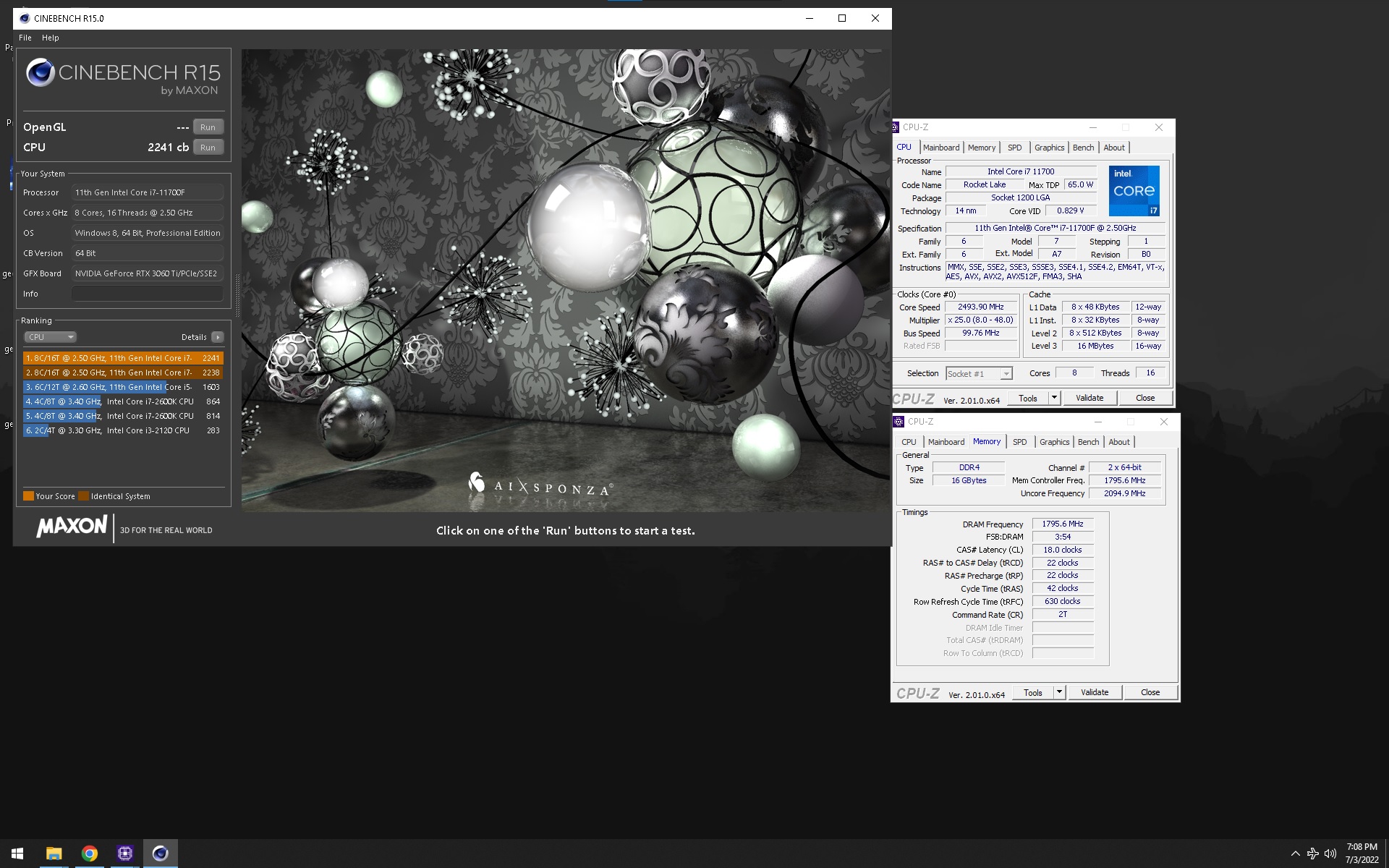1389x868 pixels.
Task: Click the Your Score orange legend swatch
Action: point(28,496)
